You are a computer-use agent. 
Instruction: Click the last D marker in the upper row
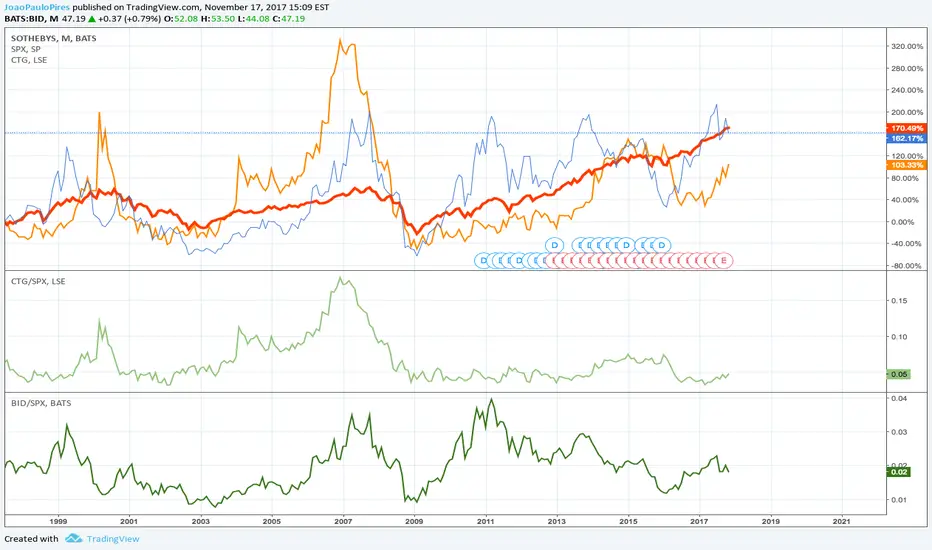pyautogui.click(x=662, y=245)
